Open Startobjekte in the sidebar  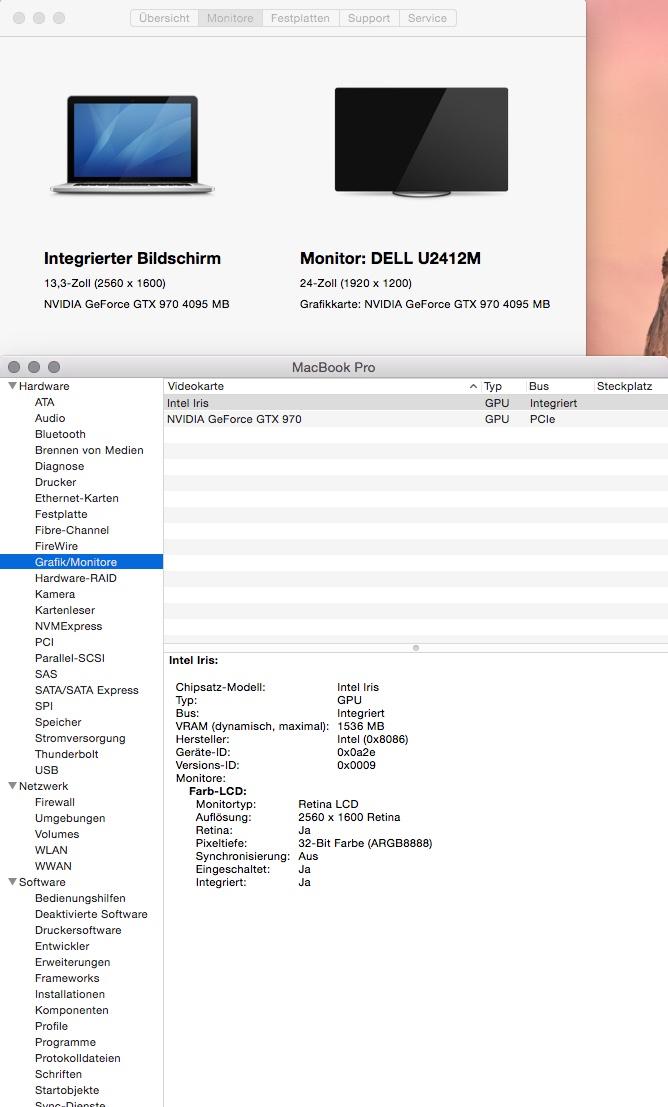click(67, 1090)
